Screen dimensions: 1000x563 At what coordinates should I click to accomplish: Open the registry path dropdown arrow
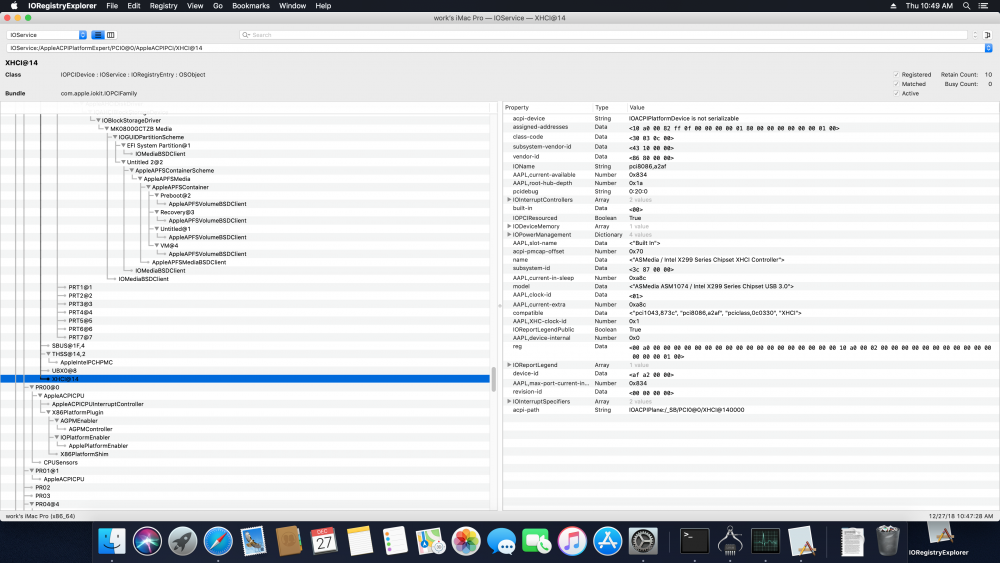[x=988, y=48]
